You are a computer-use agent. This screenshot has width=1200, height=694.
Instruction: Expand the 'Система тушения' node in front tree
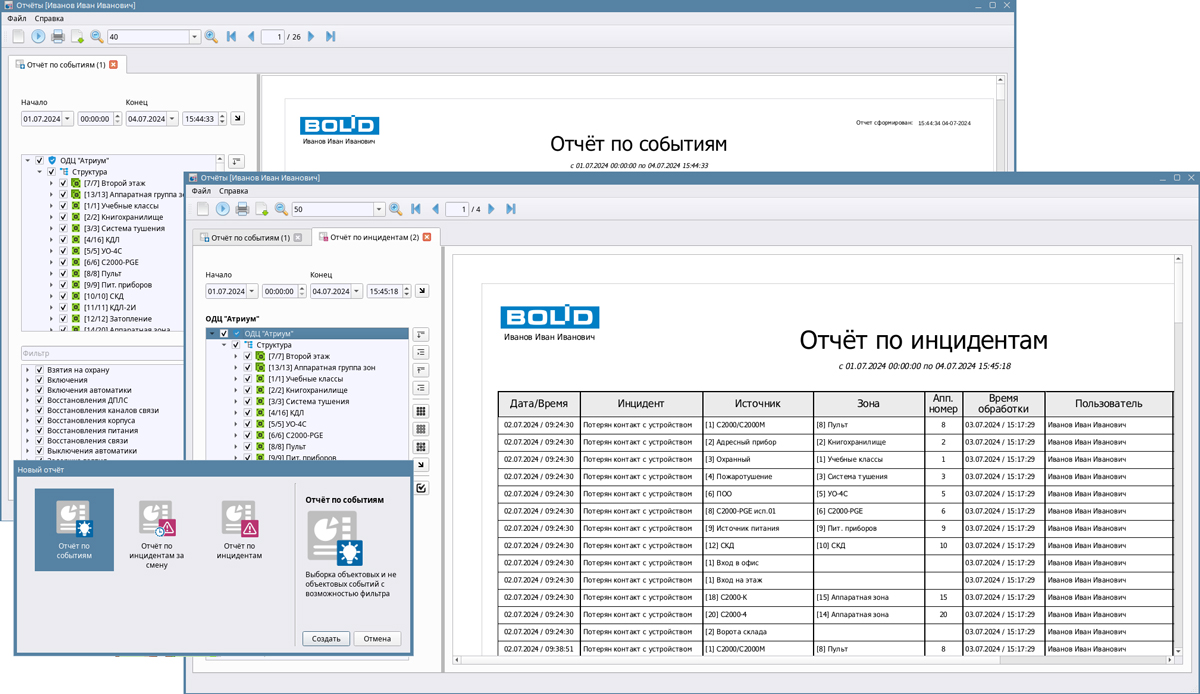pos(236,401)
